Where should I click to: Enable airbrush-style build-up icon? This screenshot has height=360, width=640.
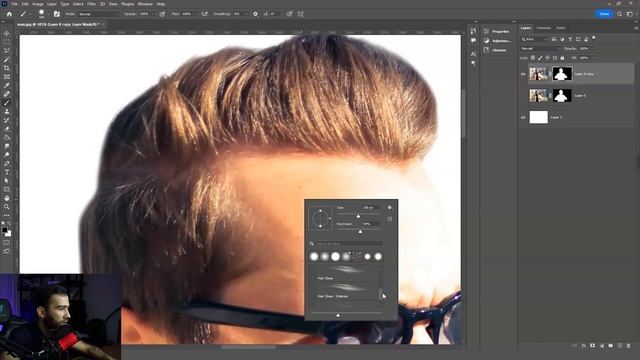(x=204, y=14)
